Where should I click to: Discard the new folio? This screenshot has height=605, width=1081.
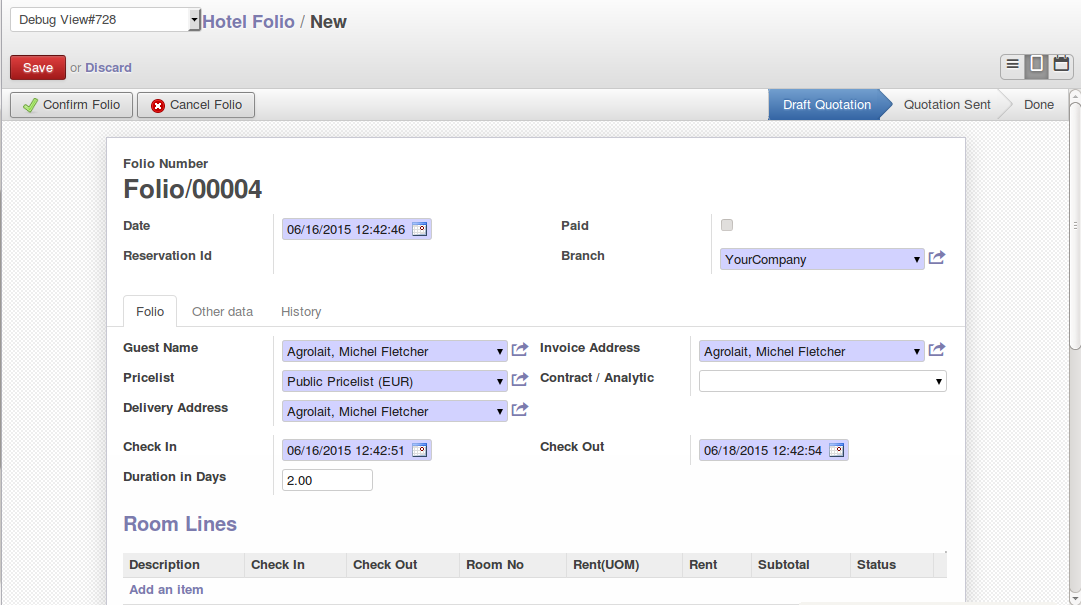[108, 68]
